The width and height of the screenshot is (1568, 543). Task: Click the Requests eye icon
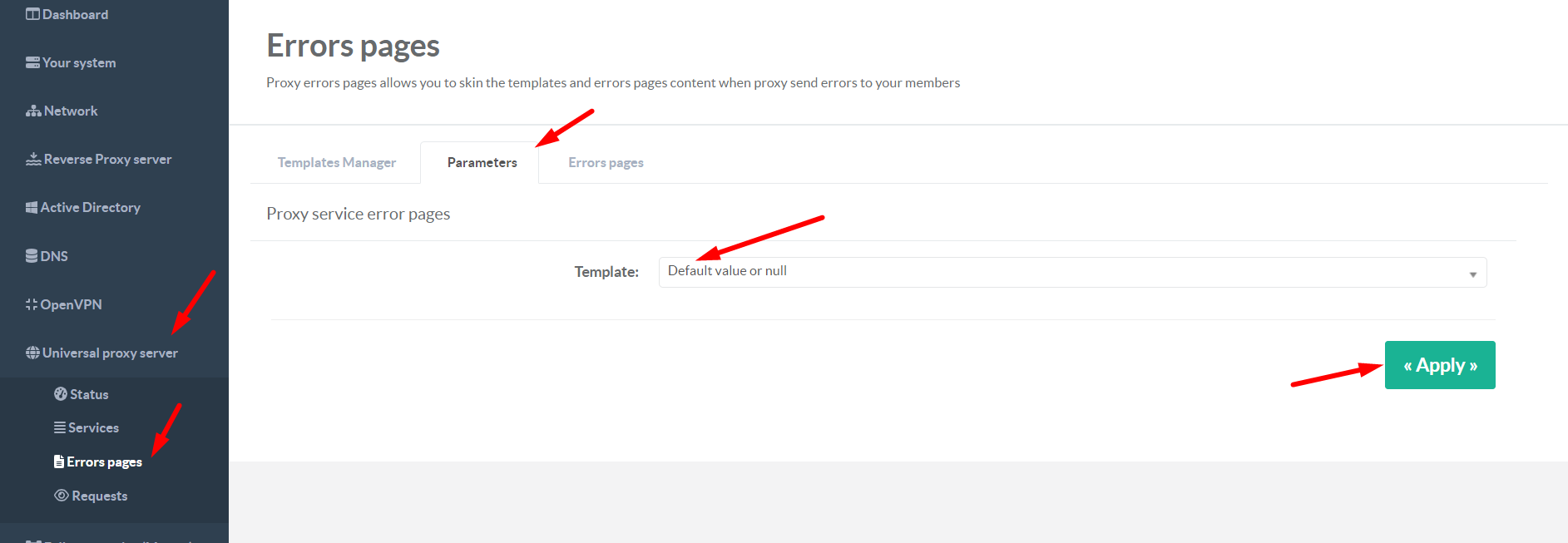pyautogui.click(x=62, y=496)
